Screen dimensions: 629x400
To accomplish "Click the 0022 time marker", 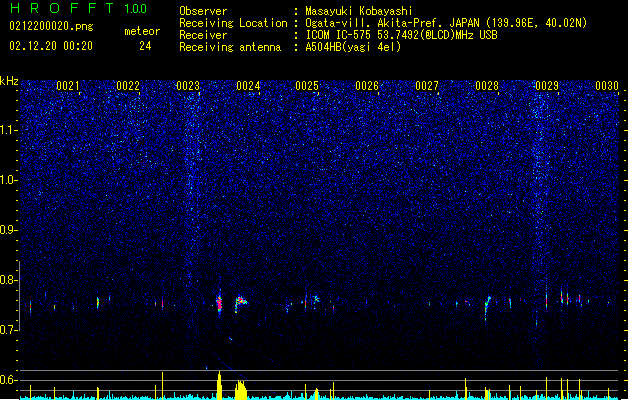I will click(x=128, y=86).
